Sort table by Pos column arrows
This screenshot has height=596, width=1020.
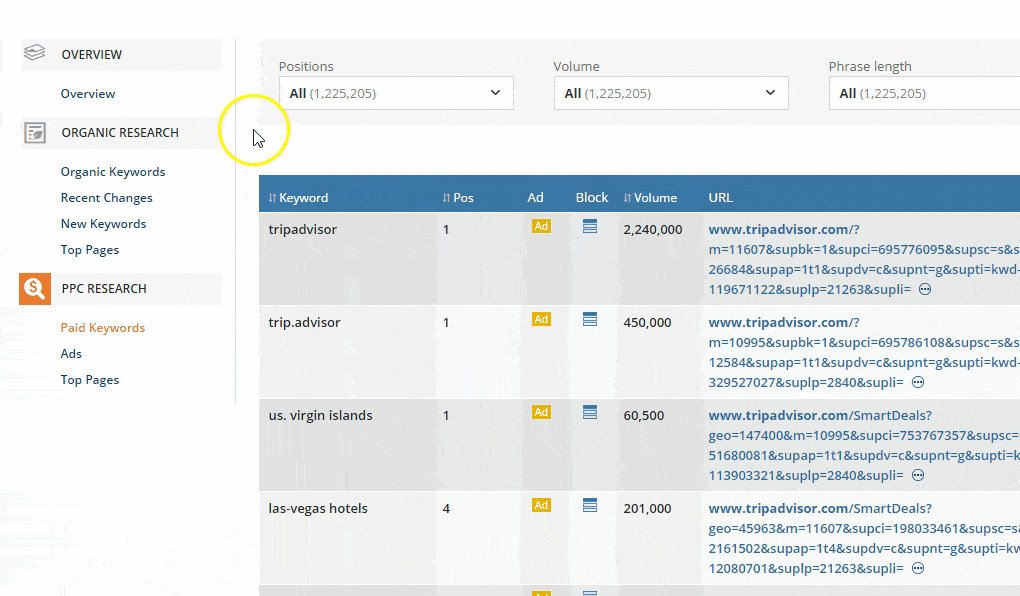pos(446,198)
